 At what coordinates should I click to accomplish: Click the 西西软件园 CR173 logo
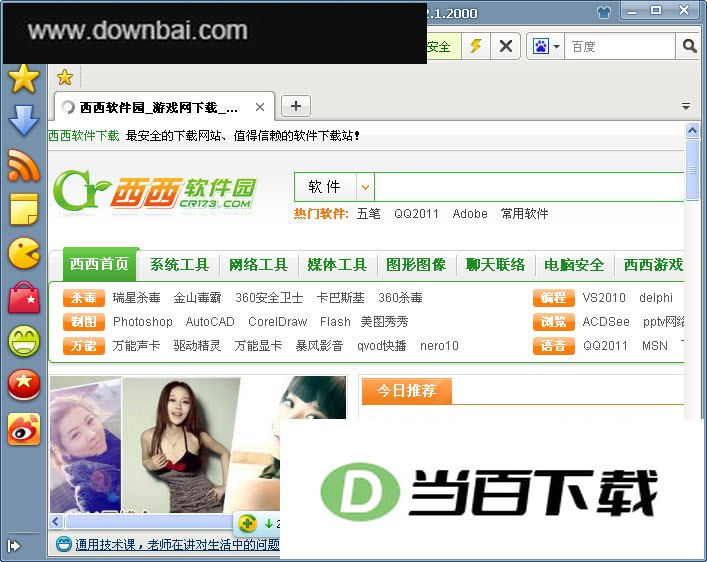[x=155, y=191]
